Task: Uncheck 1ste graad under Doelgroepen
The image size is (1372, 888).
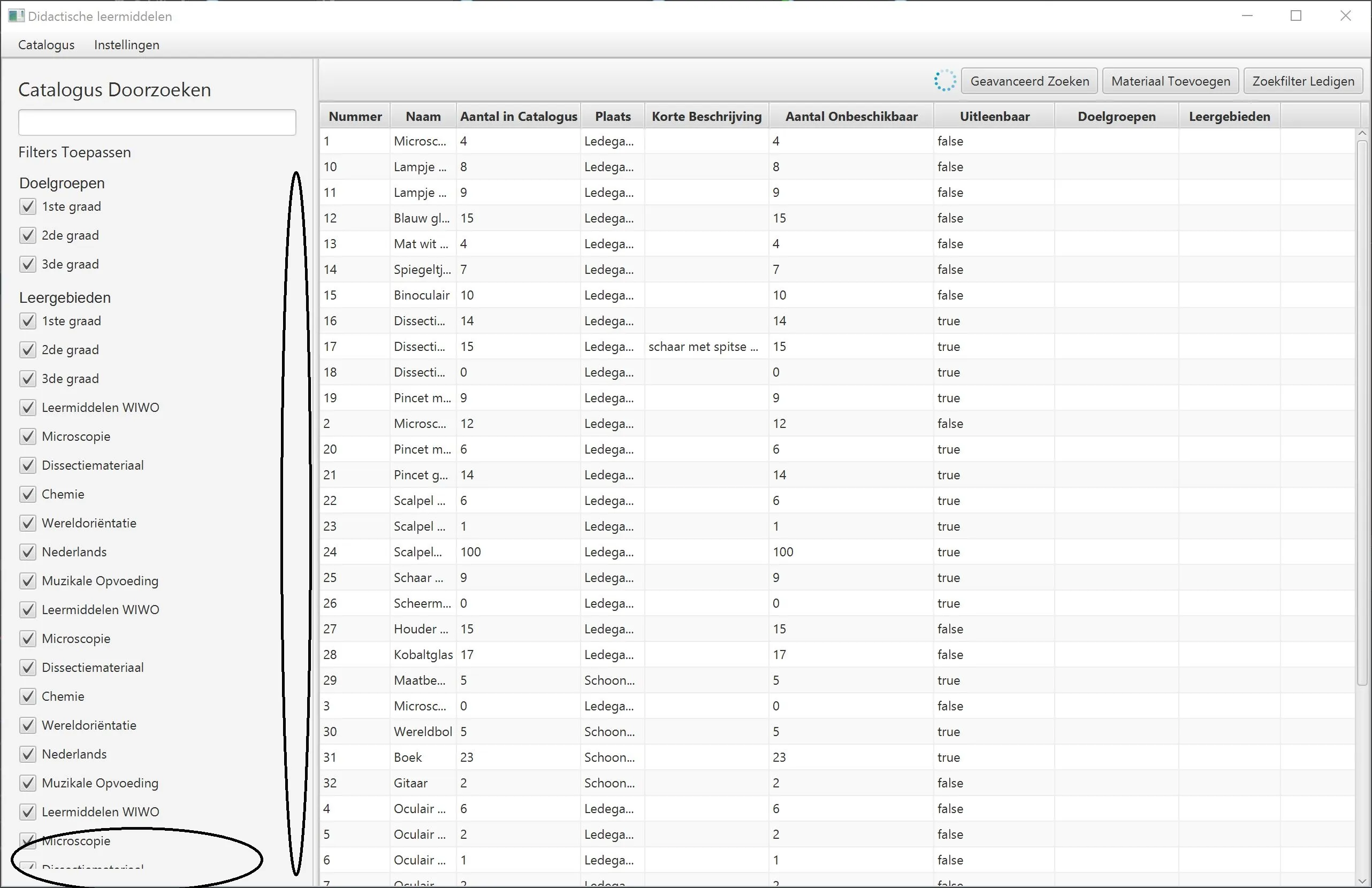Action: tap(28, 206)
